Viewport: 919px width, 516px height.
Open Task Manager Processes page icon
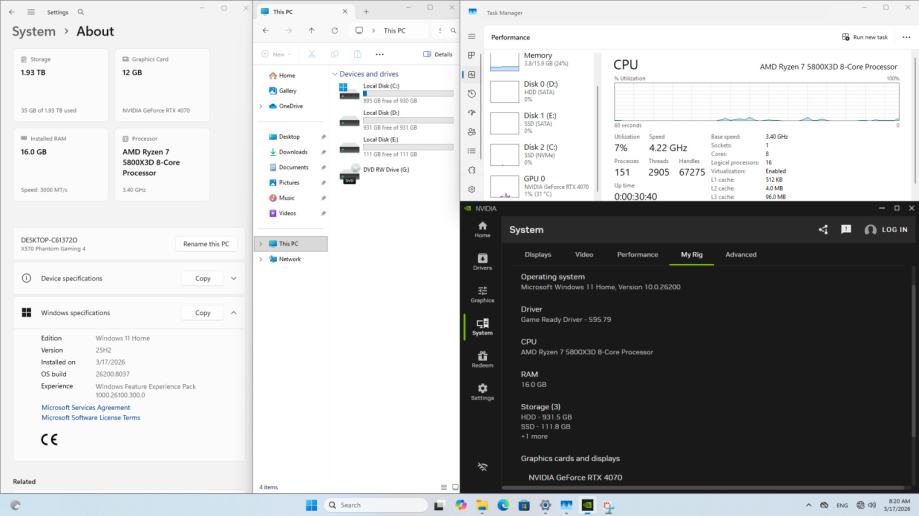[471, 55]
